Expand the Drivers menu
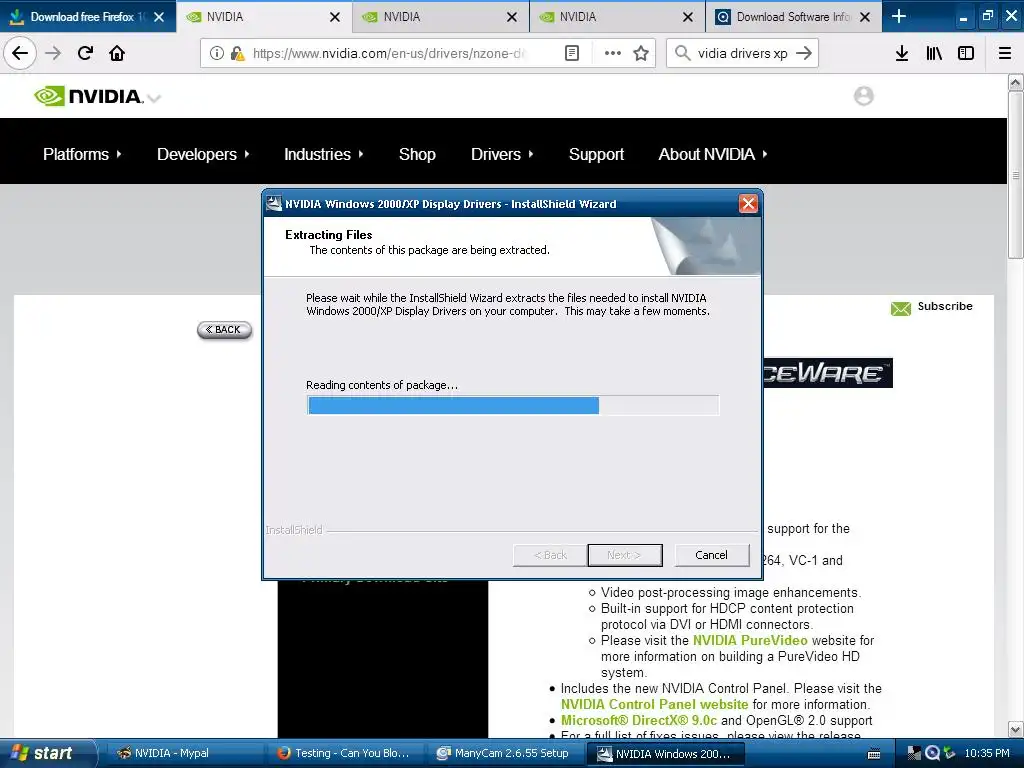This screenshot has height=768, width=1024. pos(502,154)
